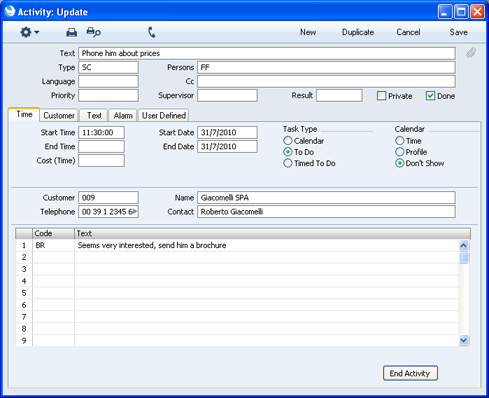The image size is (489, 398).
Task: Click the Type field containing SC
Action: point(108,67)
